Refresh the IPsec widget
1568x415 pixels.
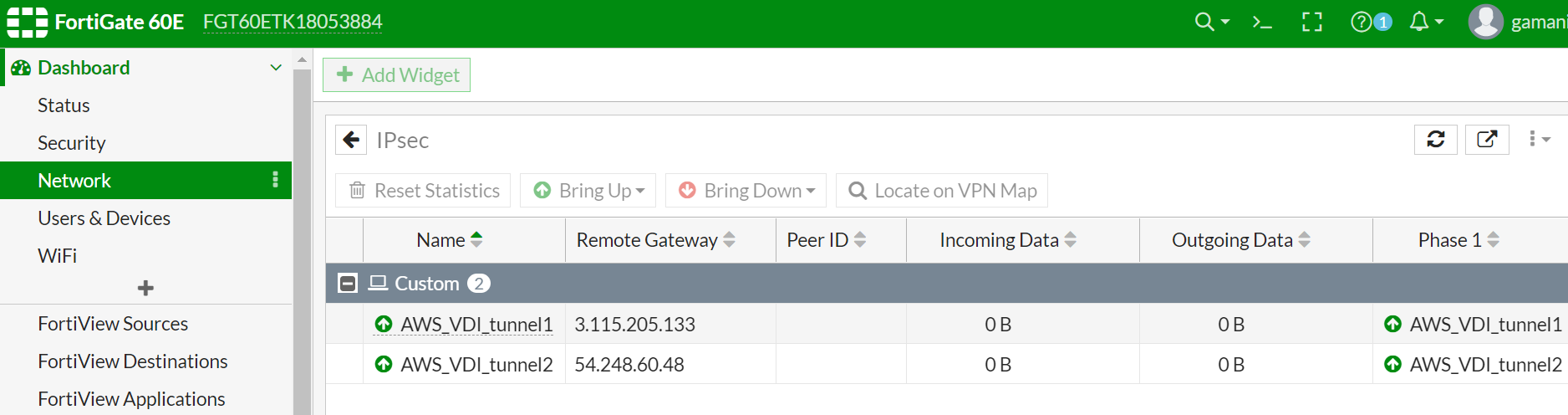(1435, 140)
